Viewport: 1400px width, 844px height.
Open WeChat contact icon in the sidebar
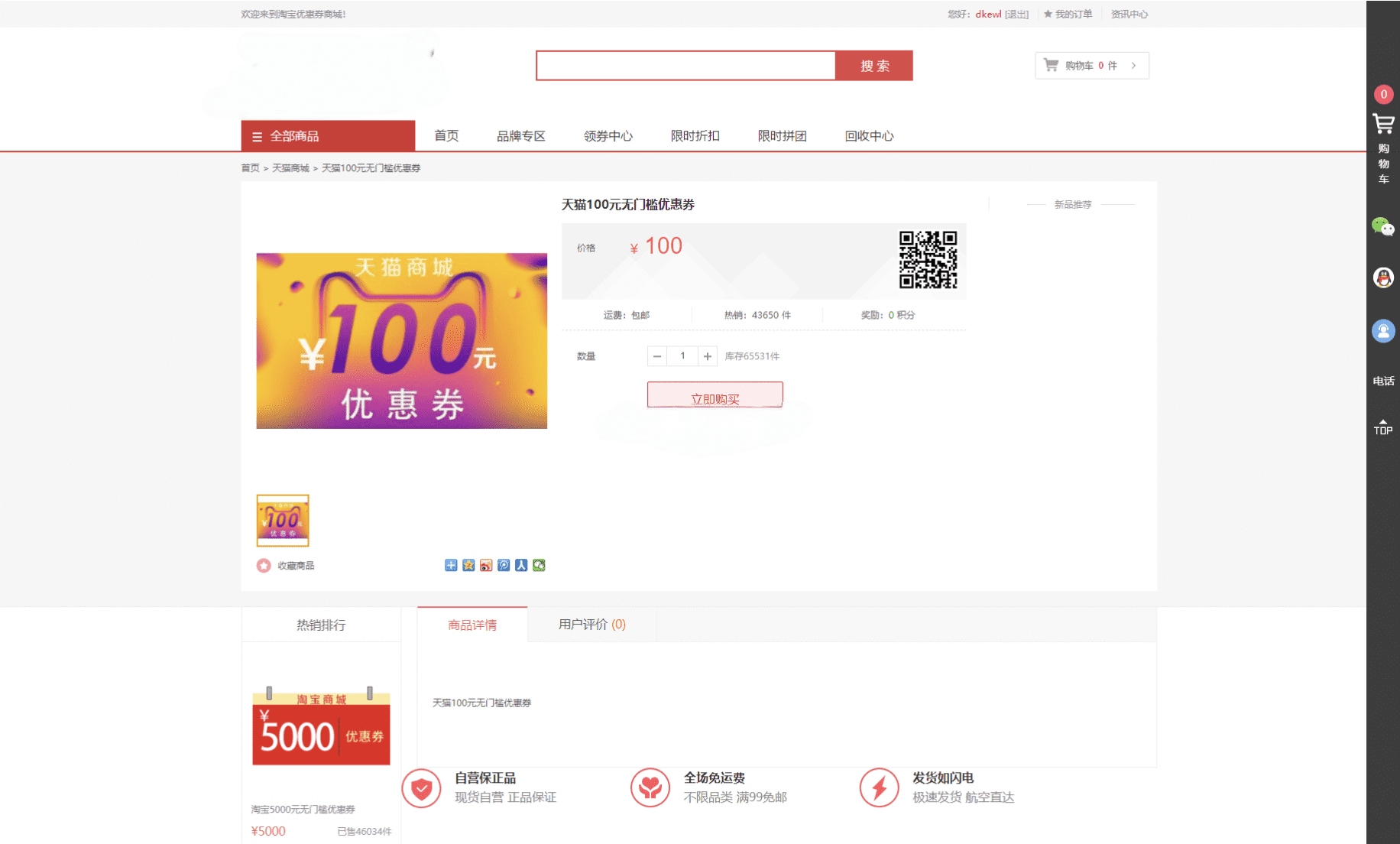[x=1383, y=227]
